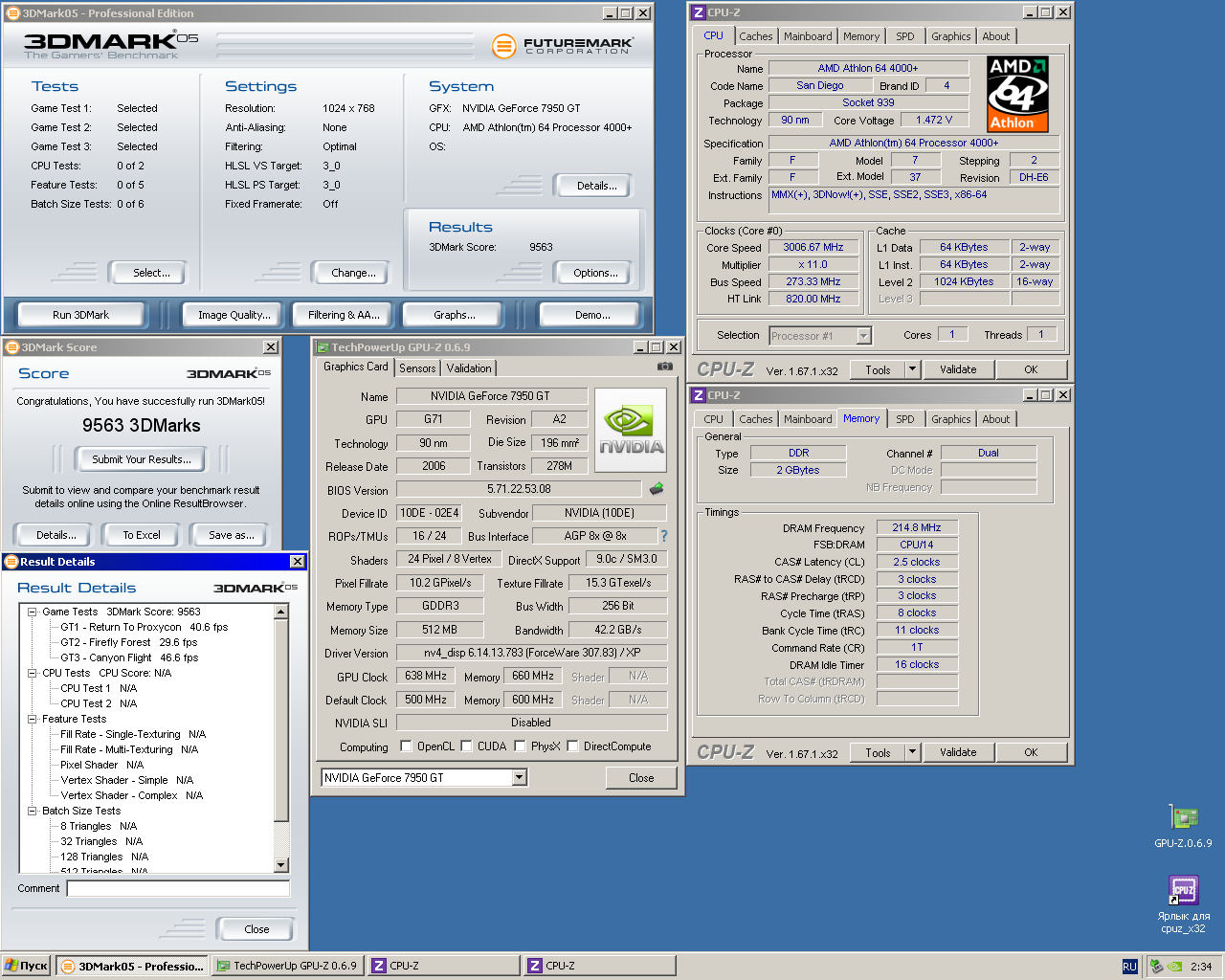The image size is (1225, 980).
Task: Export score with To Excel button
Action: coord(142,535)
